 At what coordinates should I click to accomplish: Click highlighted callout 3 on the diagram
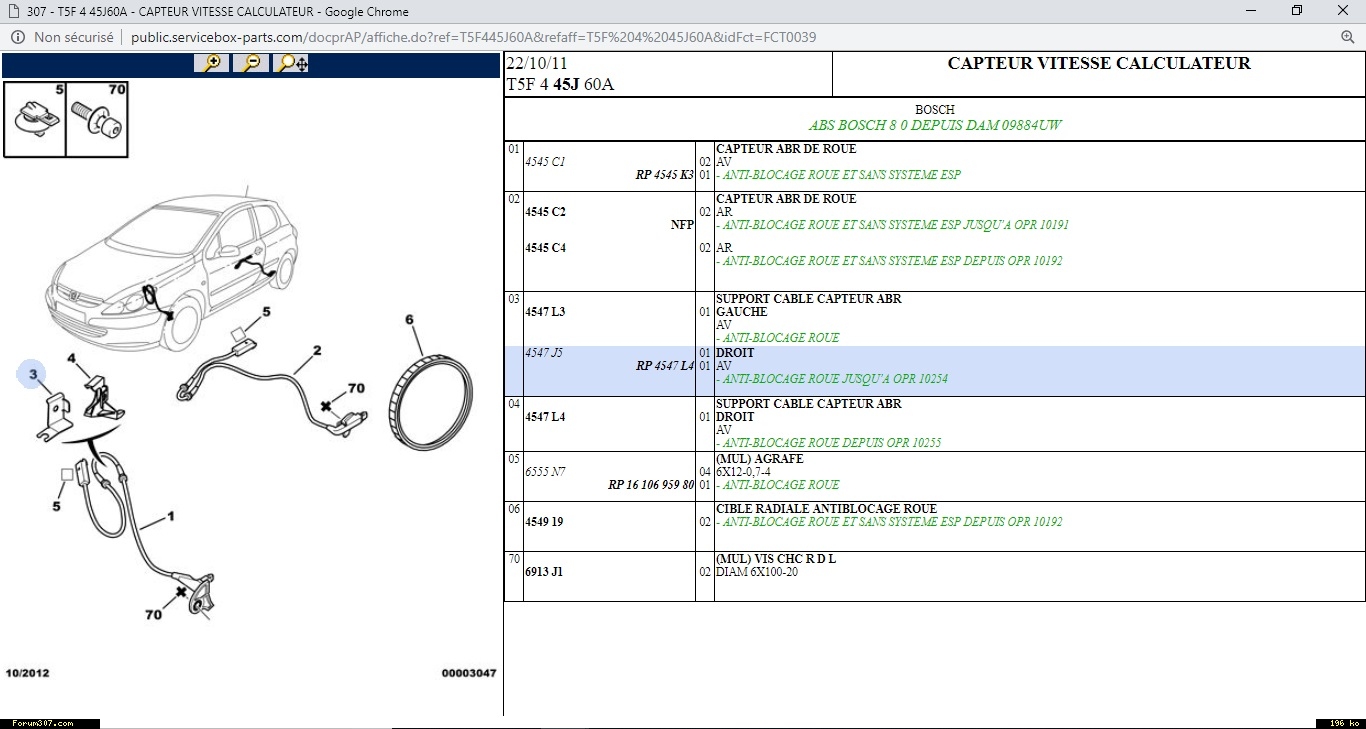[32, 375]
